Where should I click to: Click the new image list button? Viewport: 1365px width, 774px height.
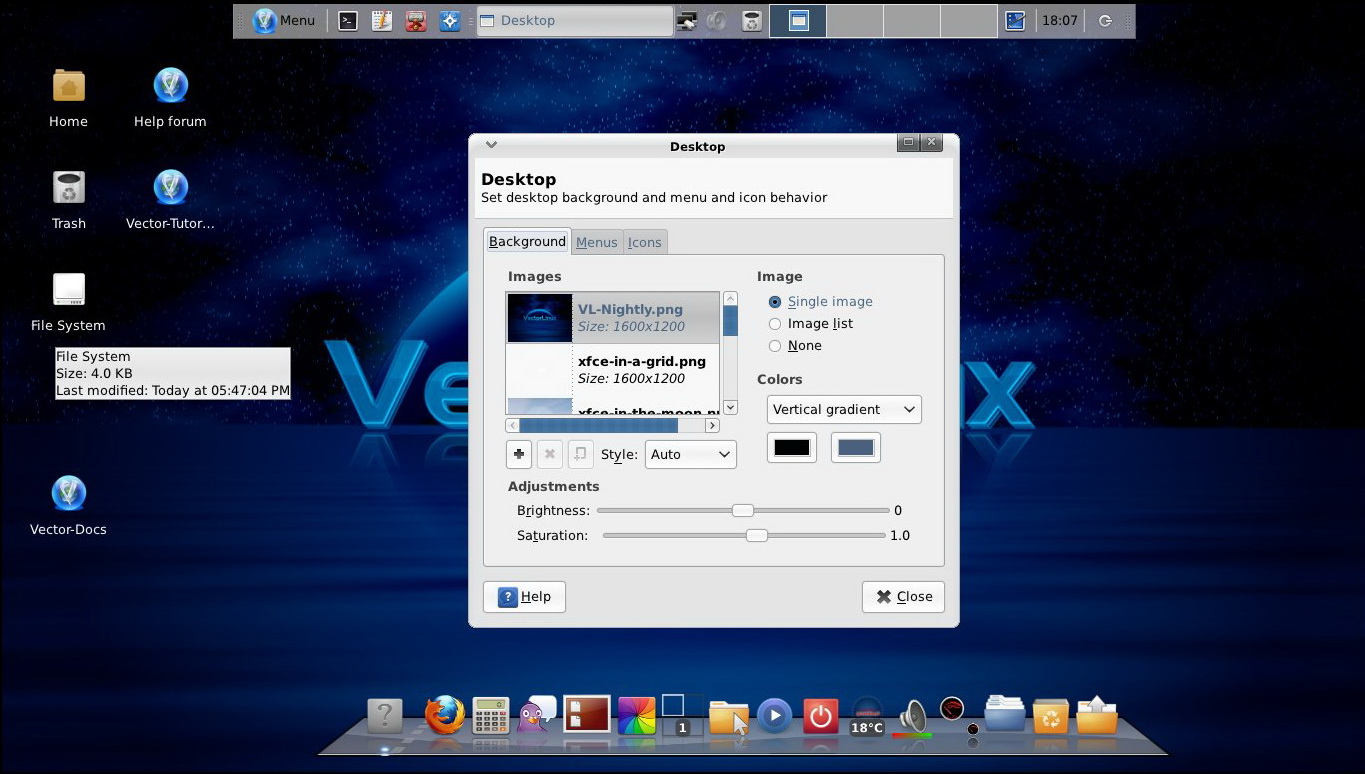click(581, 454)
